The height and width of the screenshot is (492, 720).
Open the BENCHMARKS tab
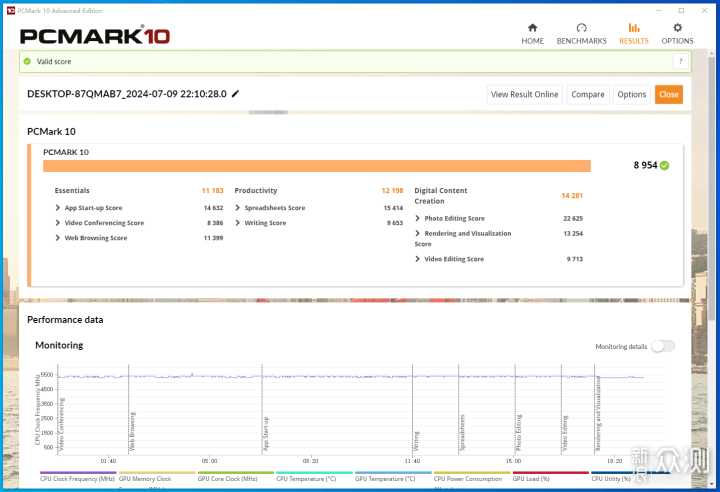point(581,34)
